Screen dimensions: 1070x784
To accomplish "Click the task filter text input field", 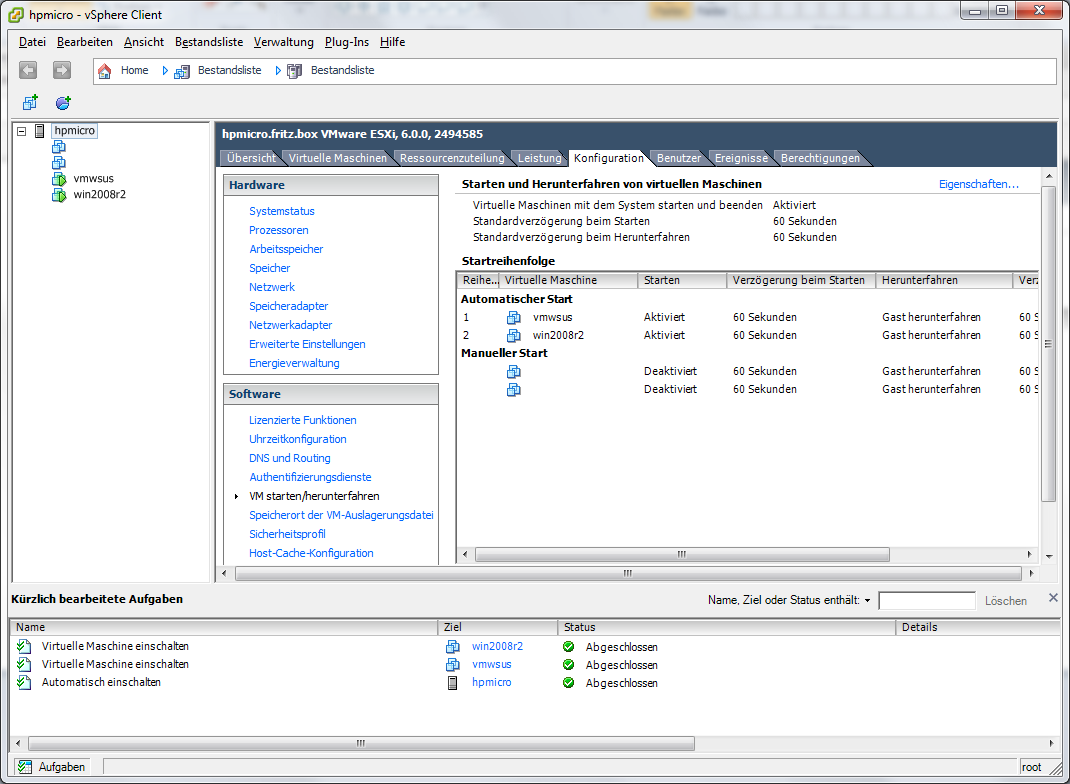I will pos(926,601).
